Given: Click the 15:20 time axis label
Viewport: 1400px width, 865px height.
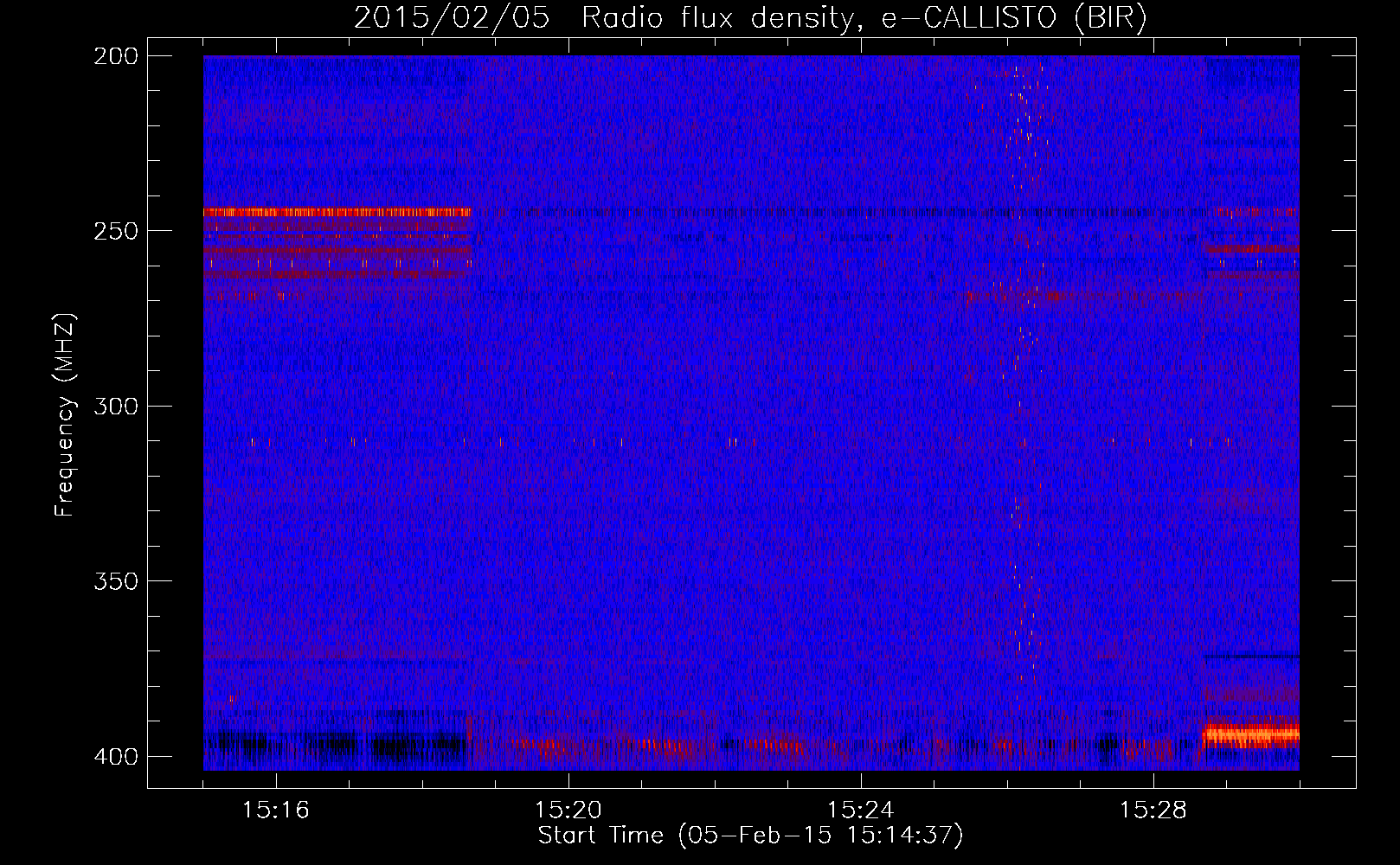Looking at the screenshot, I should tap(568, 811).
